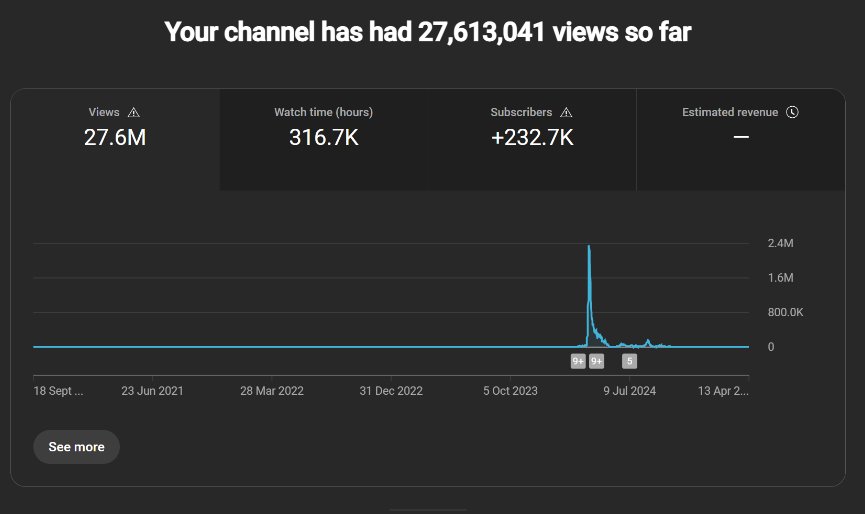This screenshot has width=865, height=514.
Task: Click the 800.0K y-axis label
Action: [x=786, y=312]
